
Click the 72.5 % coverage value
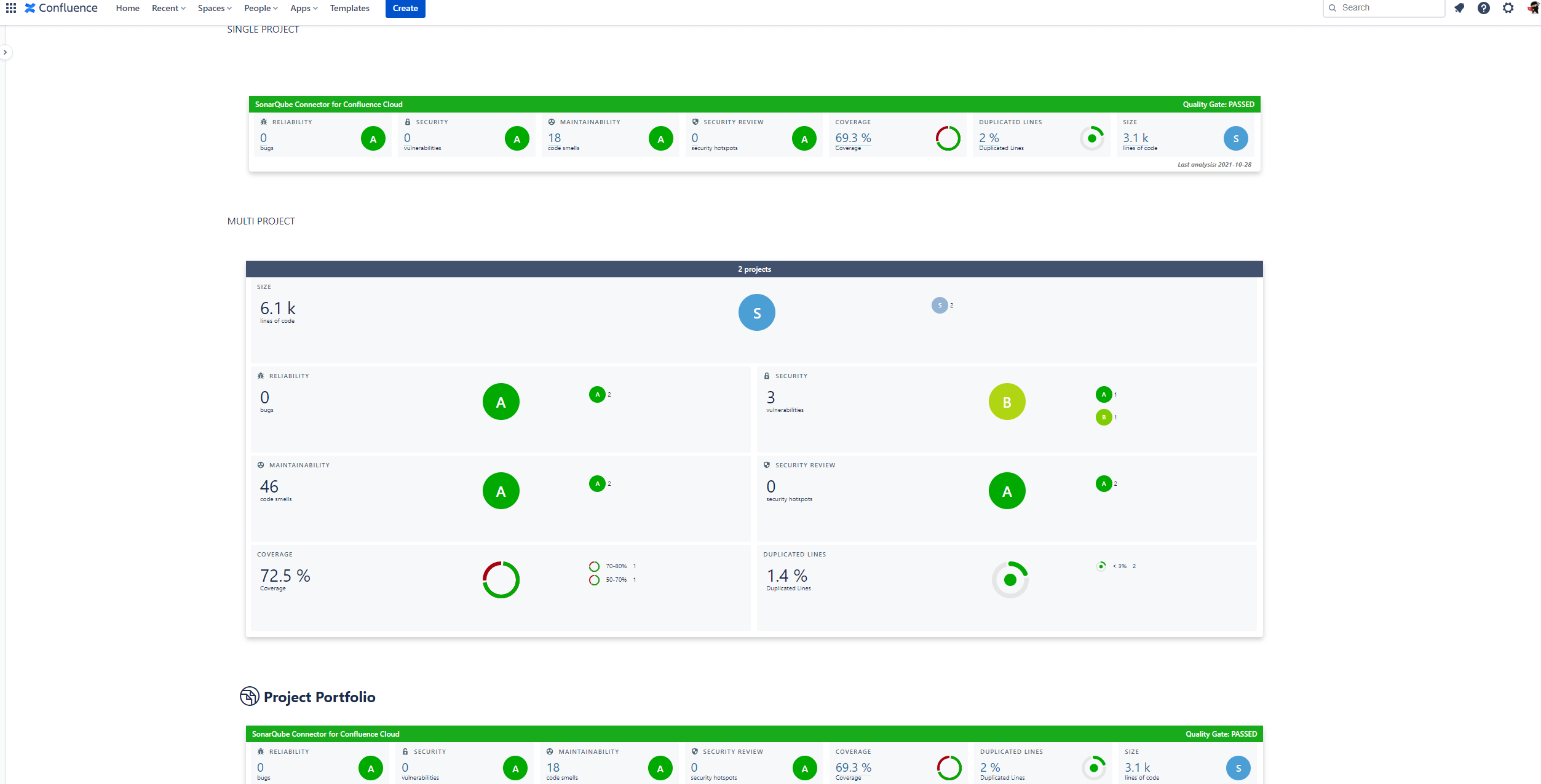coord(285,576)
